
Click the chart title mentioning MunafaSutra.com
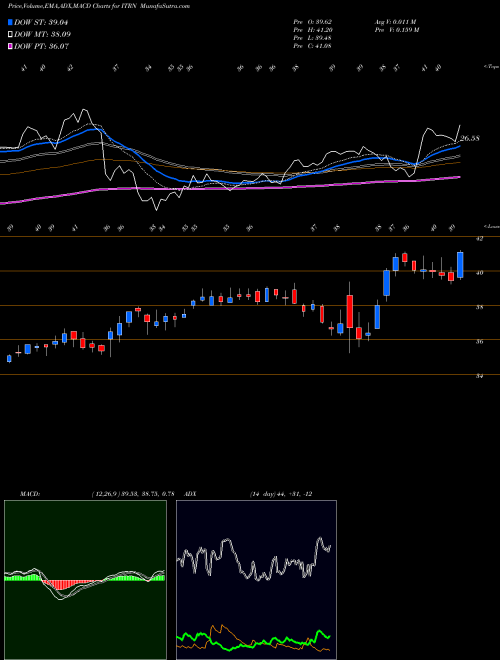pos(99,6)
